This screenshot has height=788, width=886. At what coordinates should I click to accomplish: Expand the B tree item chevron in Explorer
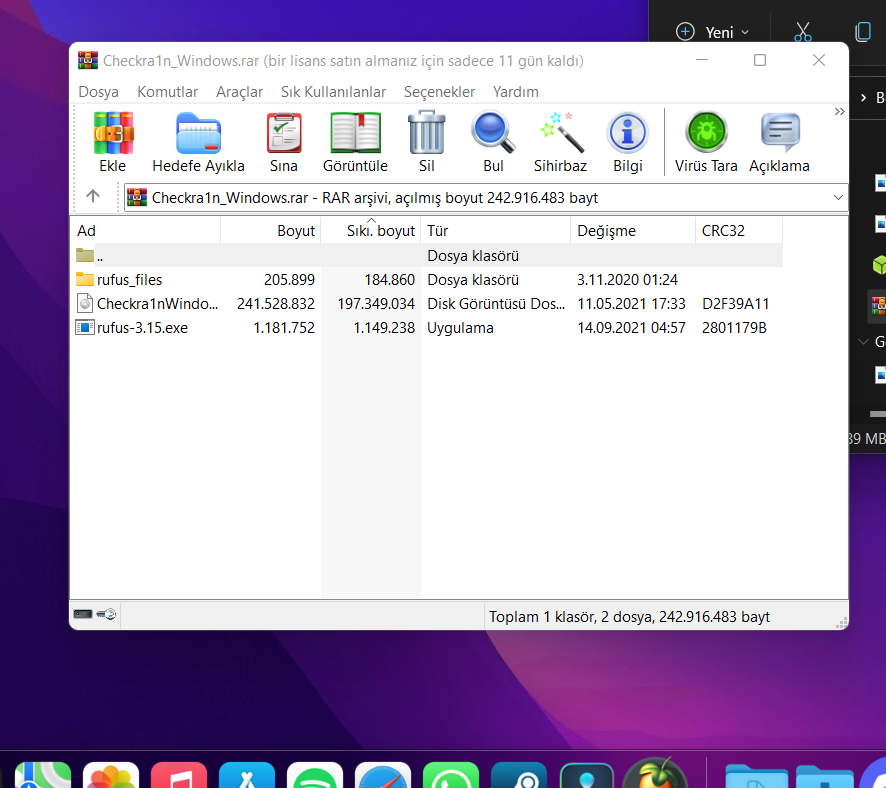pos(863,98)
